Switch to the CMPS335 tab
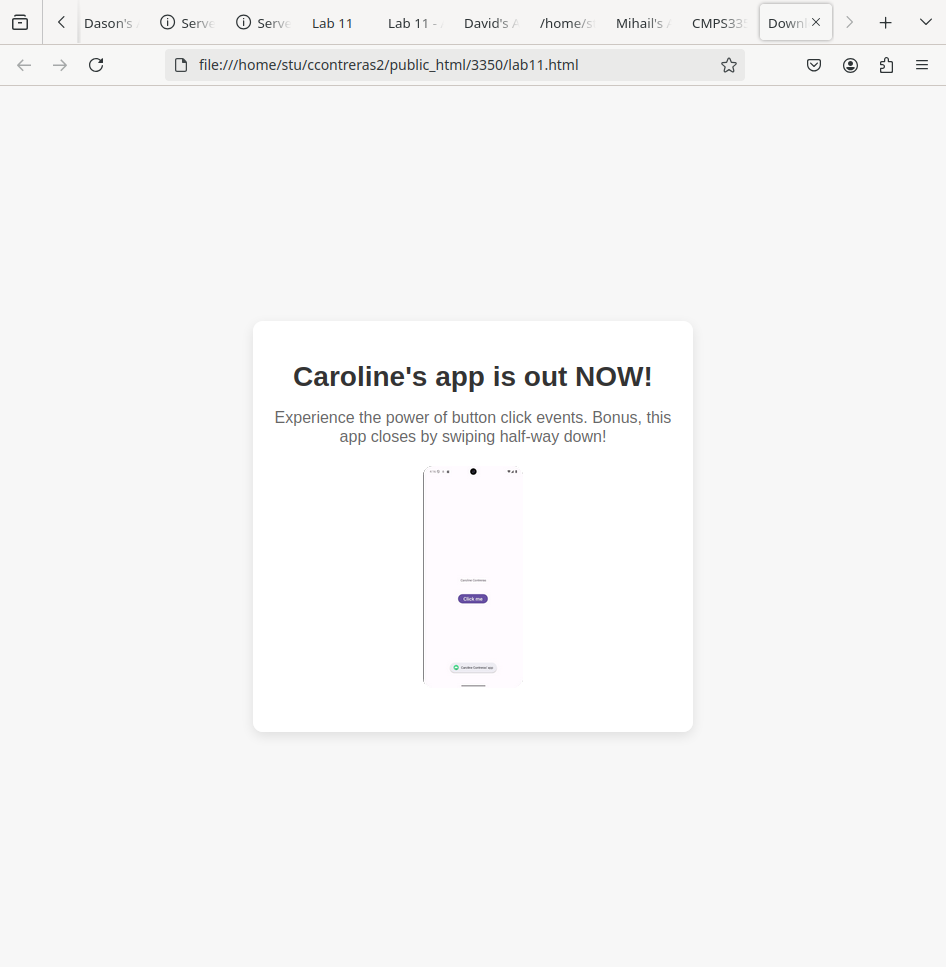 pyautogui.click(x=718, y=22)
